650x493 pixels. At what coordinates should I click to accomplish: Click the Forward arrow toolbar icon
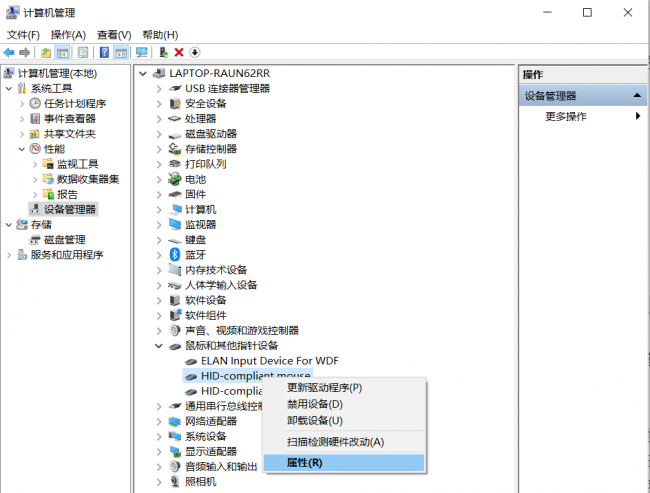[x=24, y=53]
